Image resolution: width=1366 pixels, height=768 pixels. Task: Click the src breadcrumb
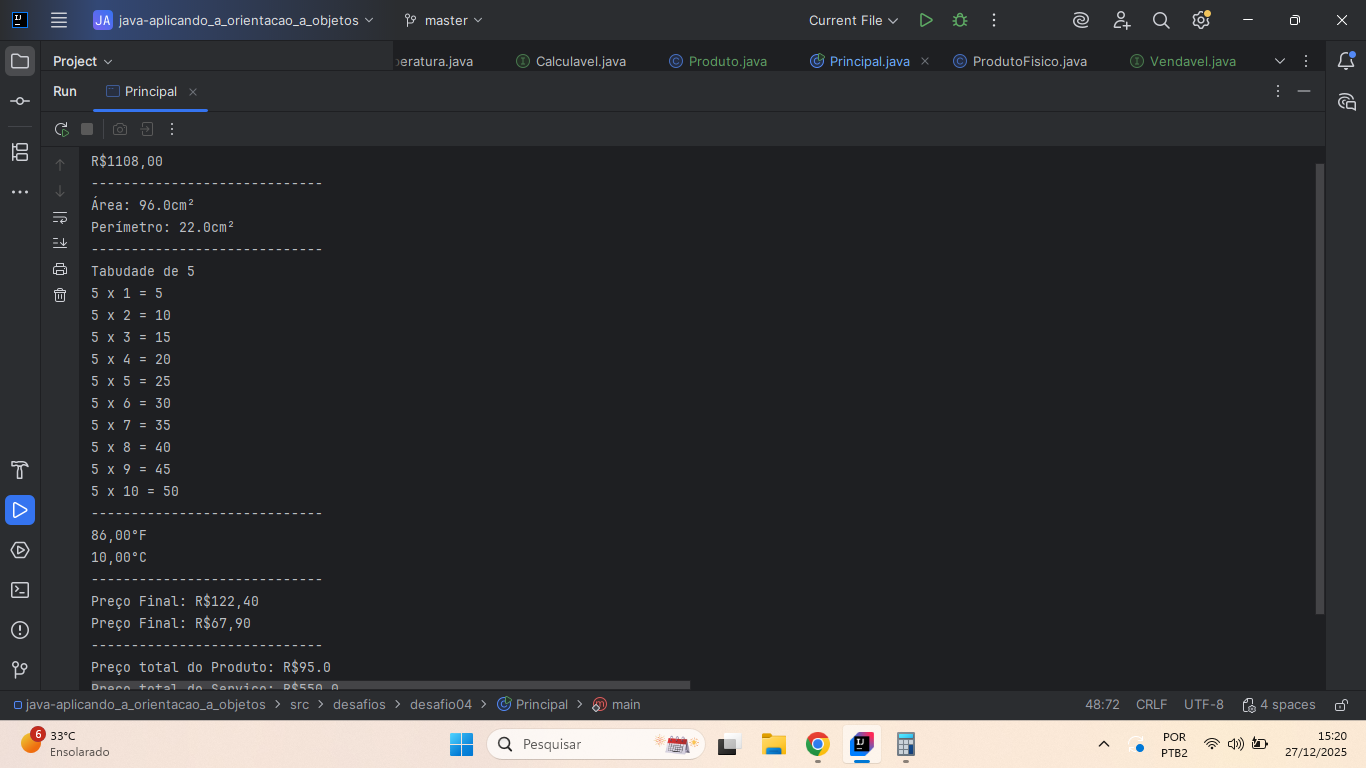tap(299, 705)
